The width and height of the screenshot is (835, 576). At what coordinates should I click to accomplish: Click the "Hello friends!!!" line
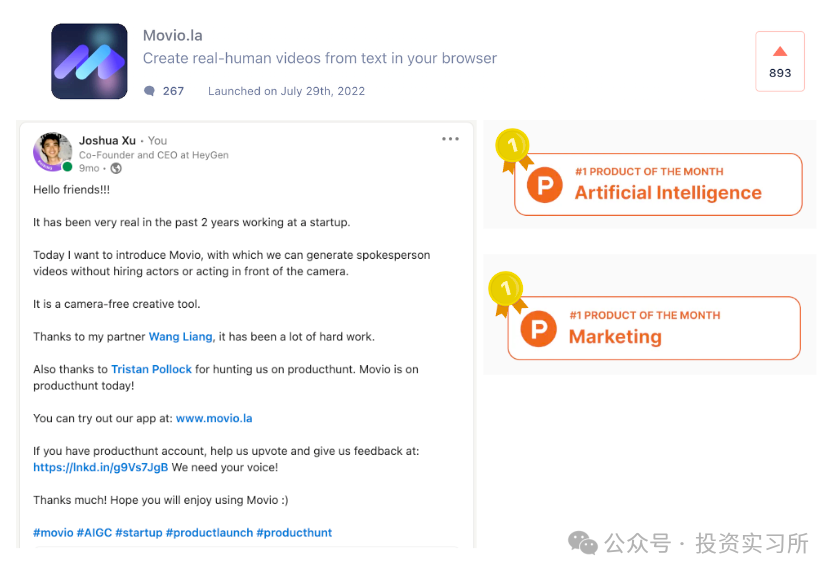coord(71,190)
